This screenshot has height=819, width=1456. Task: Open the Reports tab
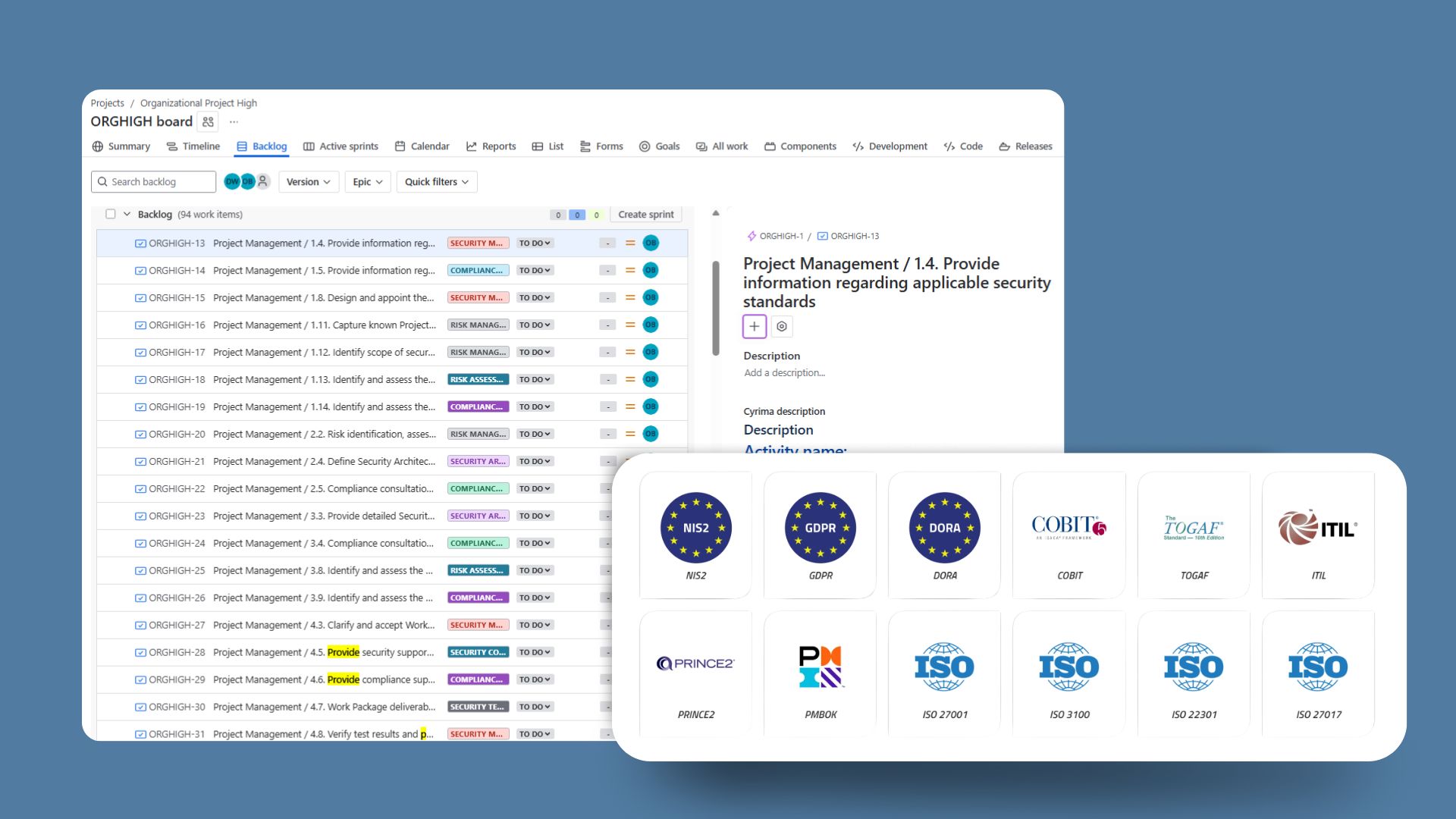(x=491, y=146)
